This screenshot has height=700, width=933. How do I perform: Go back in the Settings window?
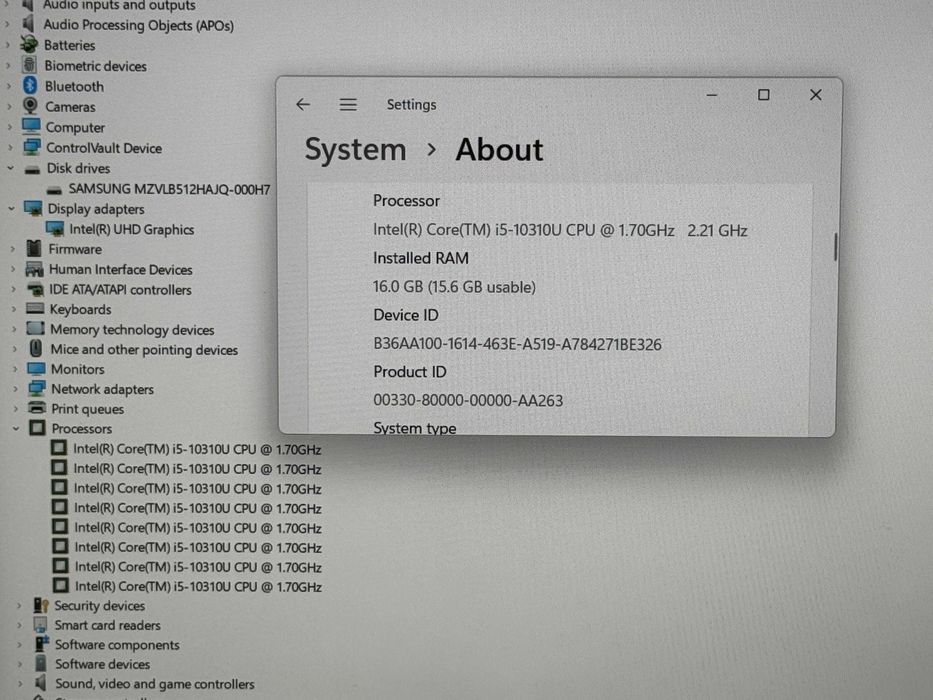pyautogui.click(x=303, y=105)
